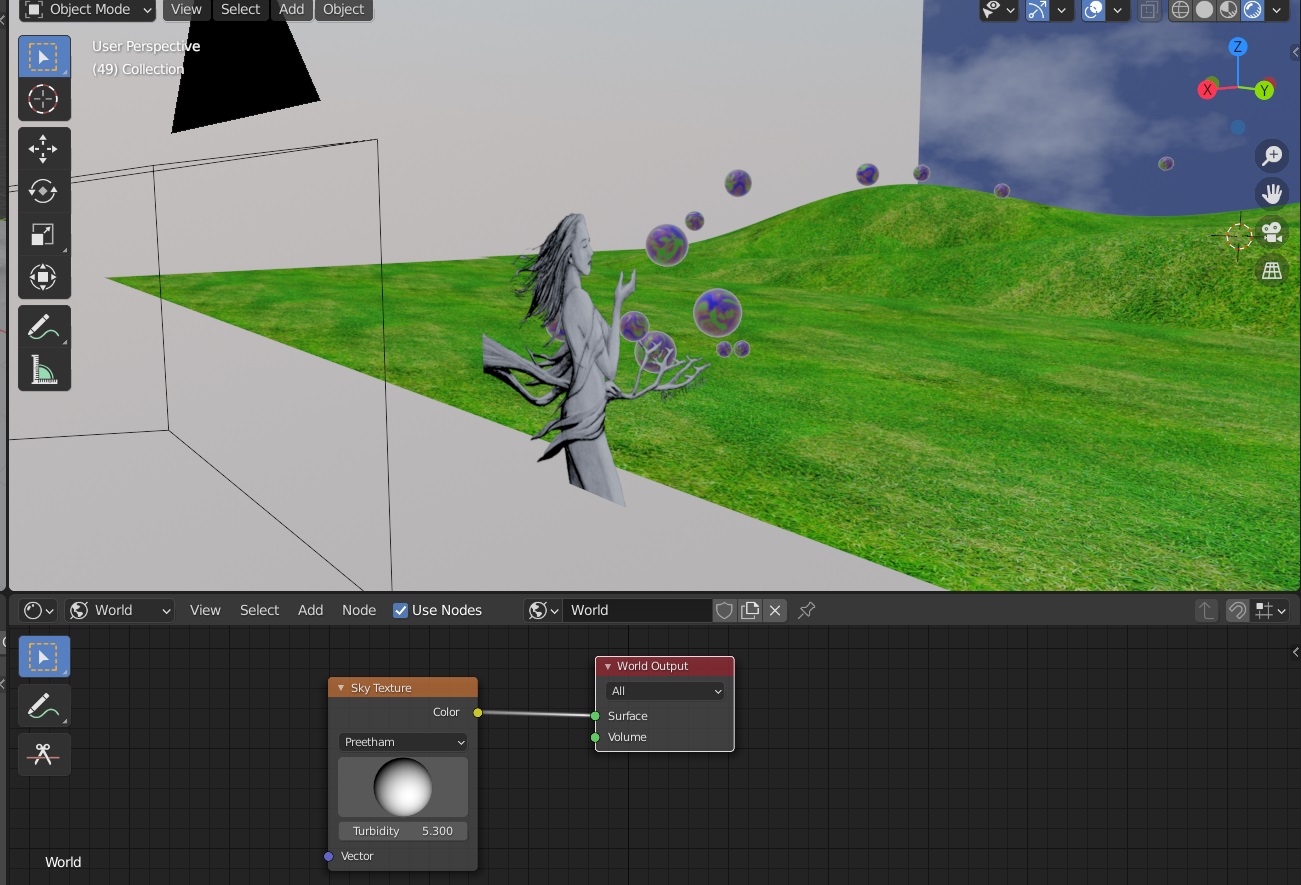Activate the 3D Cursor tool
Viewport: 1301px width, 885px height.
44,99
